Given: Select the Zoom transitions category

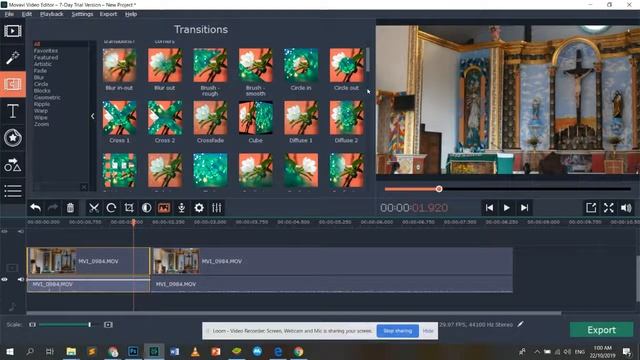Looking at the screenshot, I should 41,124.
